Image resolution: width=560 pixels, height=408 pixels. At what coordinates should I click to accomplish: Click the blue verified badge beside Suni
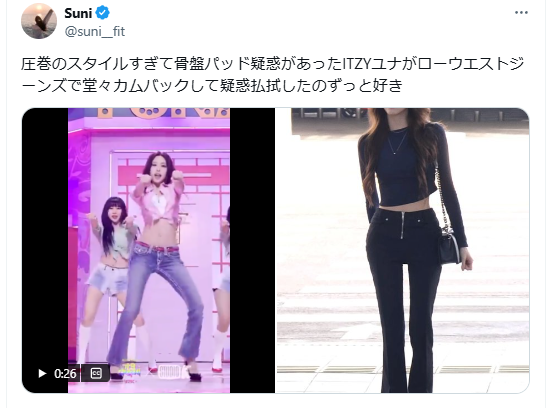click(103, 13)
